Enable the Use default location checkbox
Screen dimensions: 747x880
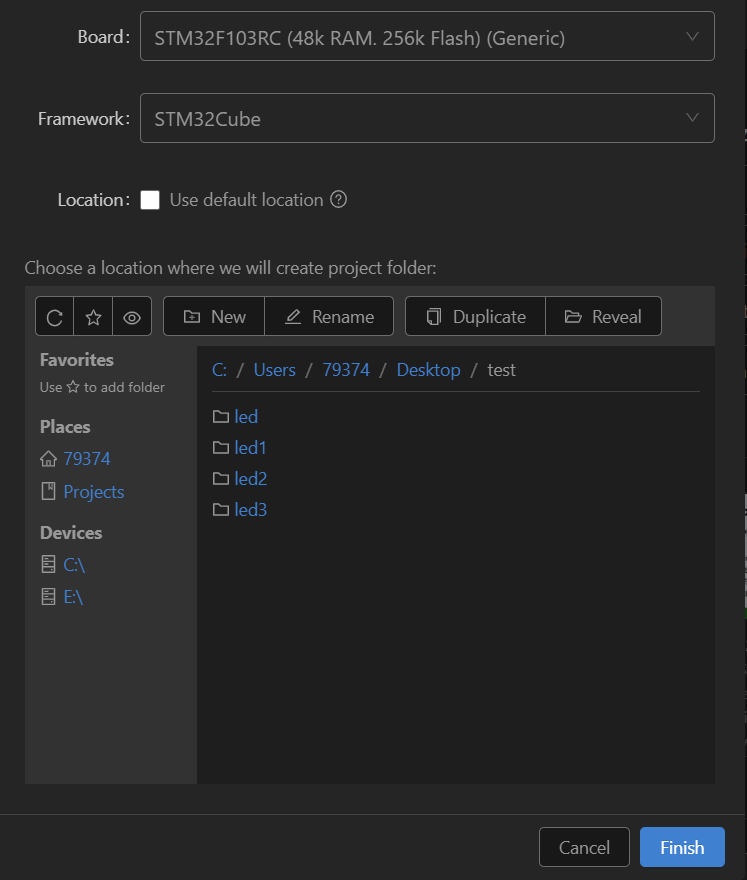(150, 199)
